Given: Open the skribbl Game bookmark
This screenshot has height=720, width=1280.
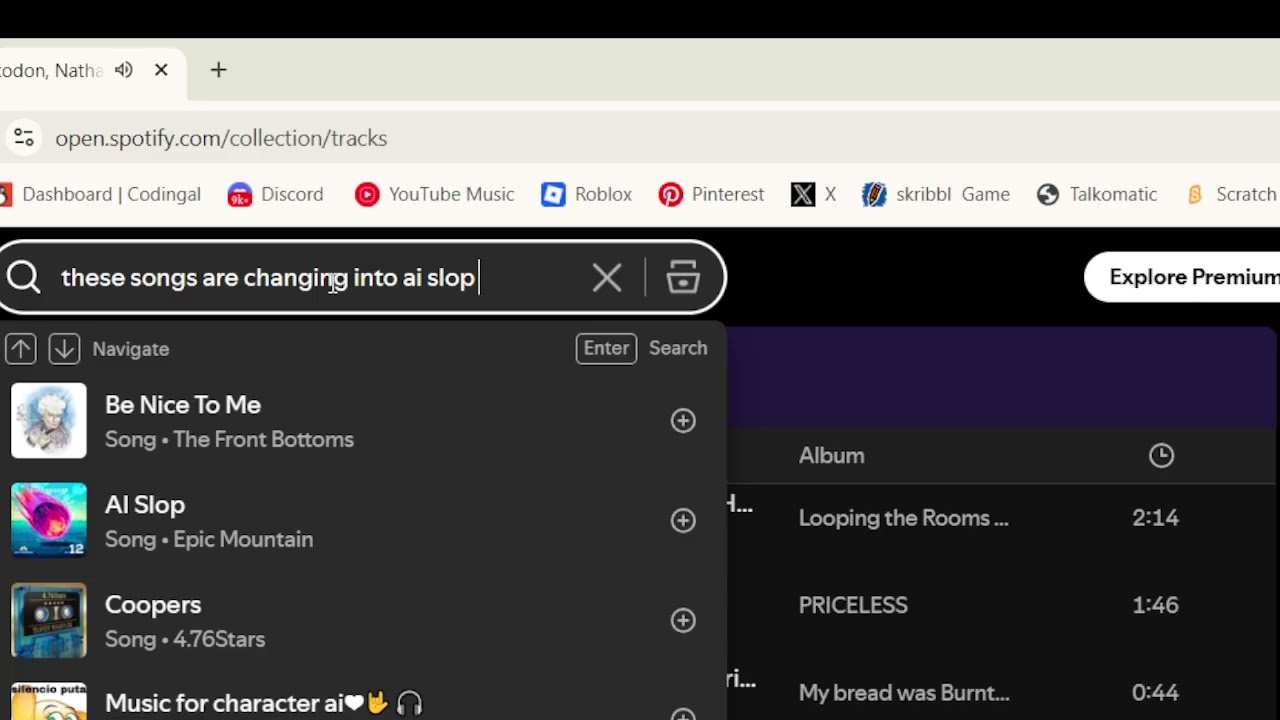Looking at the screenshot, I should coord(936,194).
